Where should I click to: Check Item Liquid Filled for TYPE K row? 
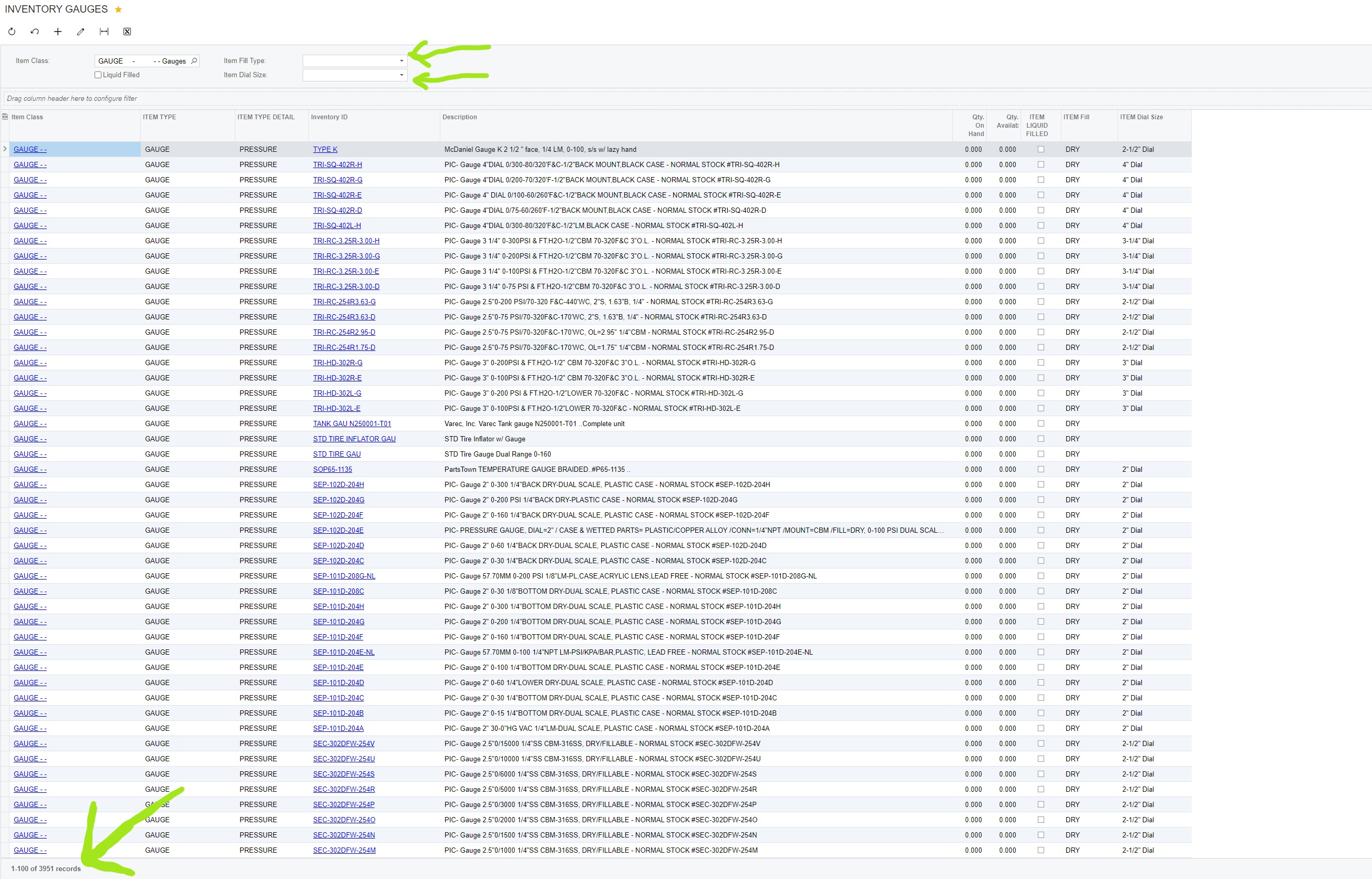click(x=1040, y=150)
